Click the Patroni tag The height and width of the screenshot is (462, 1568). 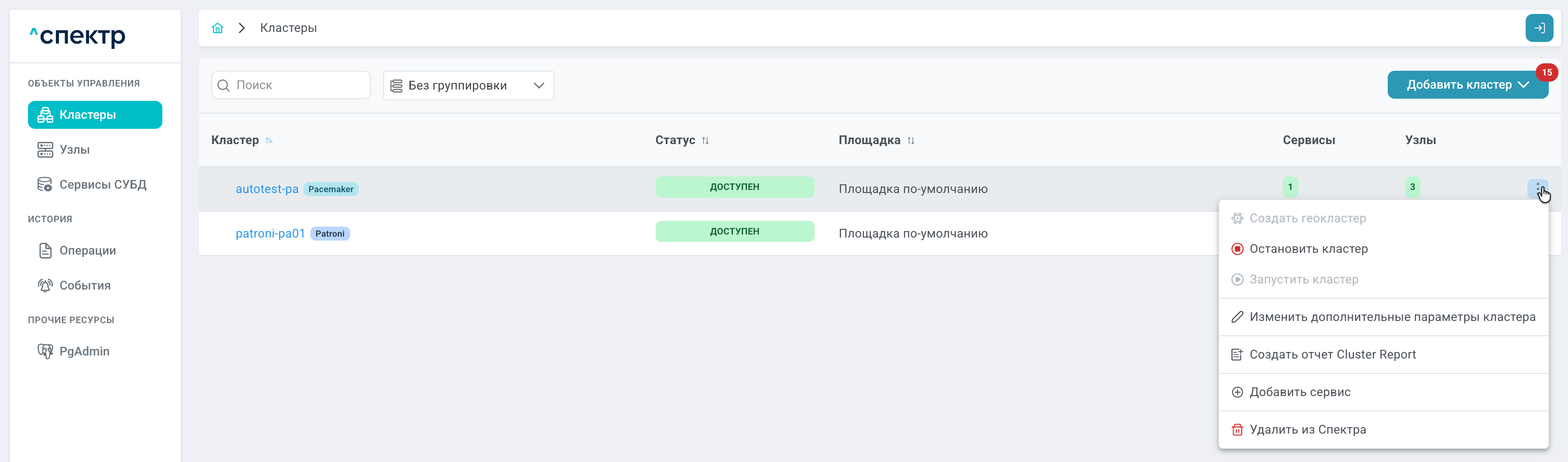click(x=330, y=234)
